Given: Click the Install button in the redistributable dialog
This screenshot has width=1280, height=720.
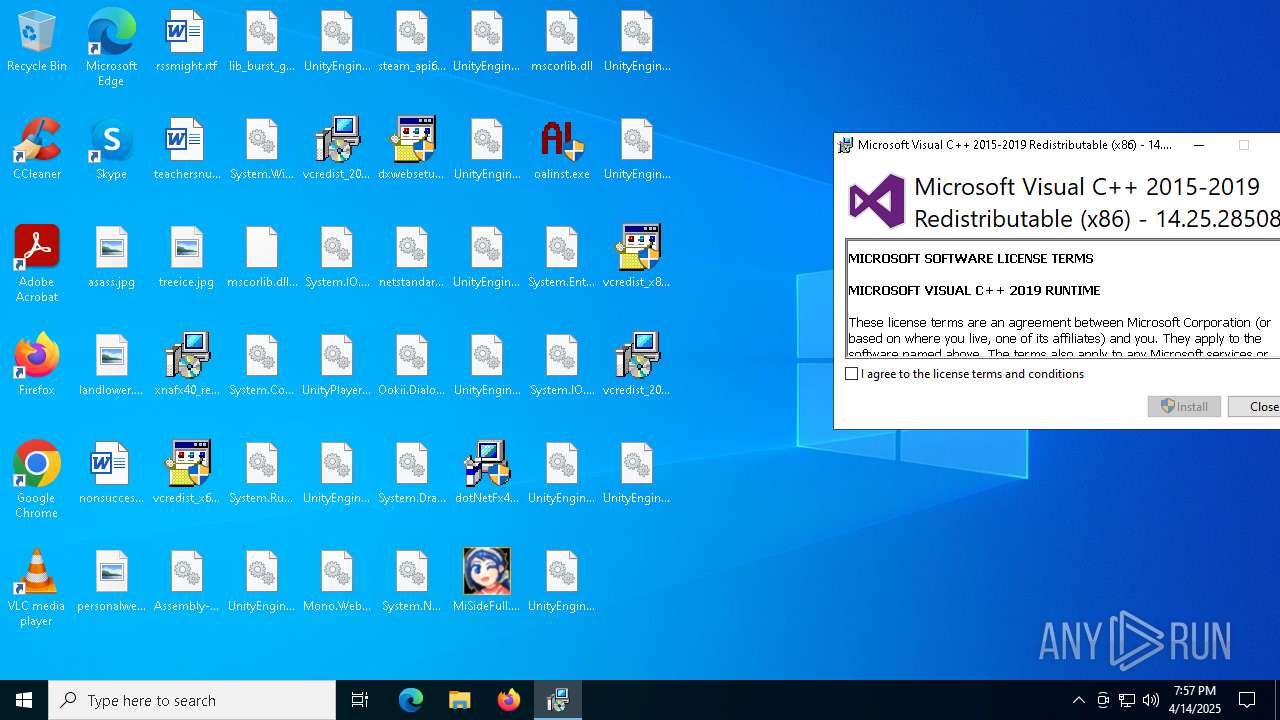Looking at the screenshot, I should point(1184,406).
